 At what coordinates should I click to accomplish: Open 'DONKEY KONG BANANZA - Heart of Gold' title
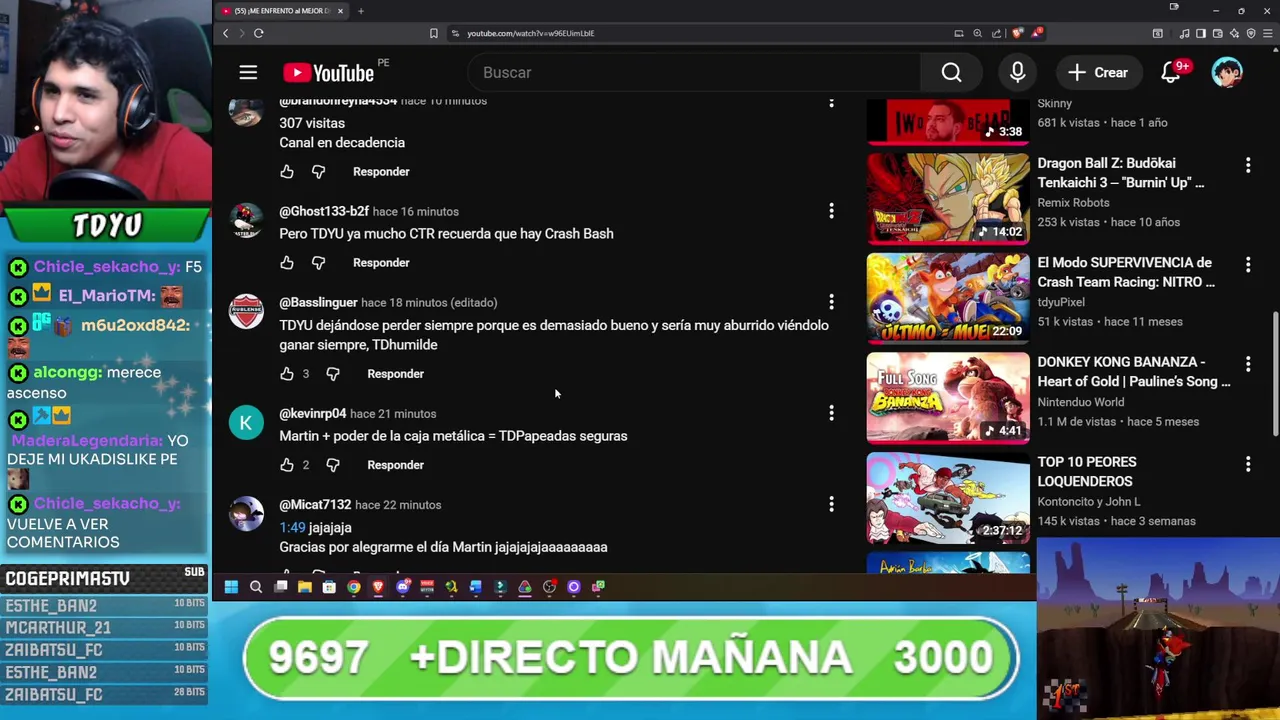(1133, 372)
